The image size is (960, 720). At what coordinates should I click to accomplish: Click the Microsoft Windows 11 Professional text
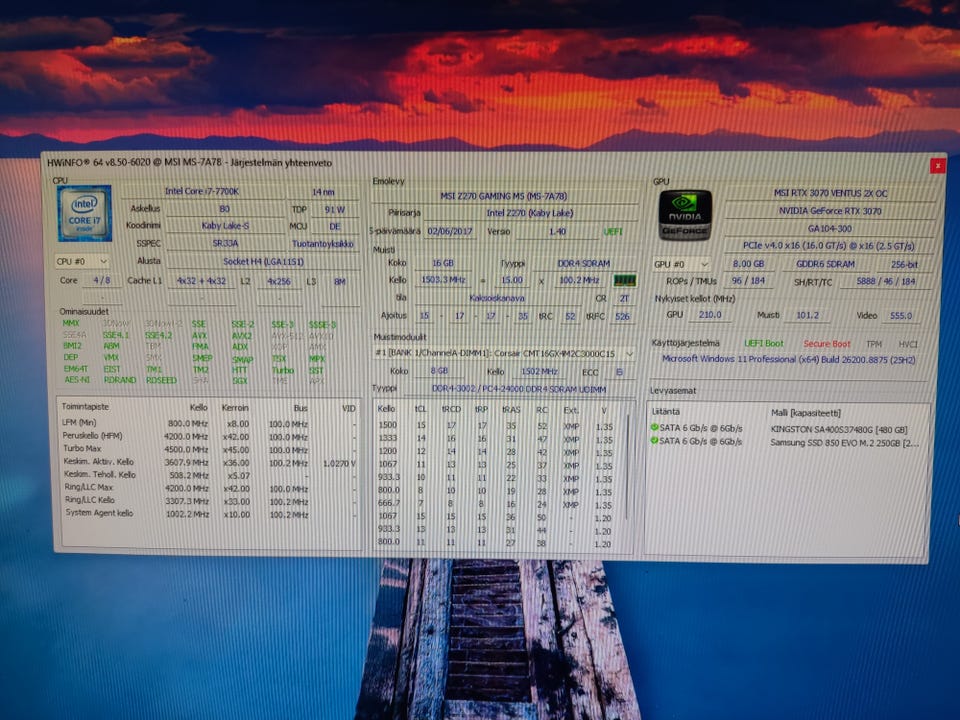point(789,359)
